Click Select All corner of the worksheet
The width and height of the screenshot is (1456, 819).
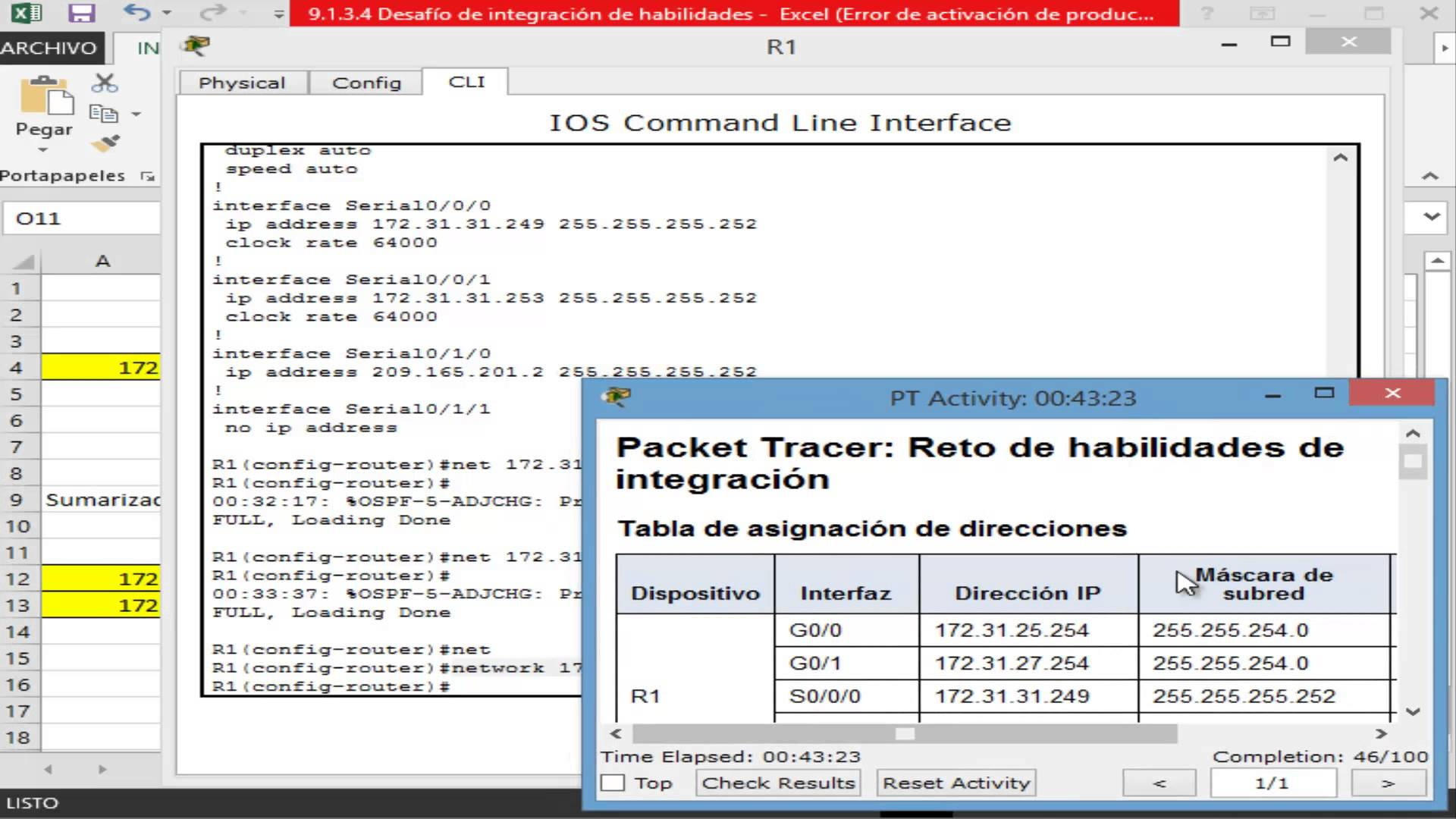point(24,262)
